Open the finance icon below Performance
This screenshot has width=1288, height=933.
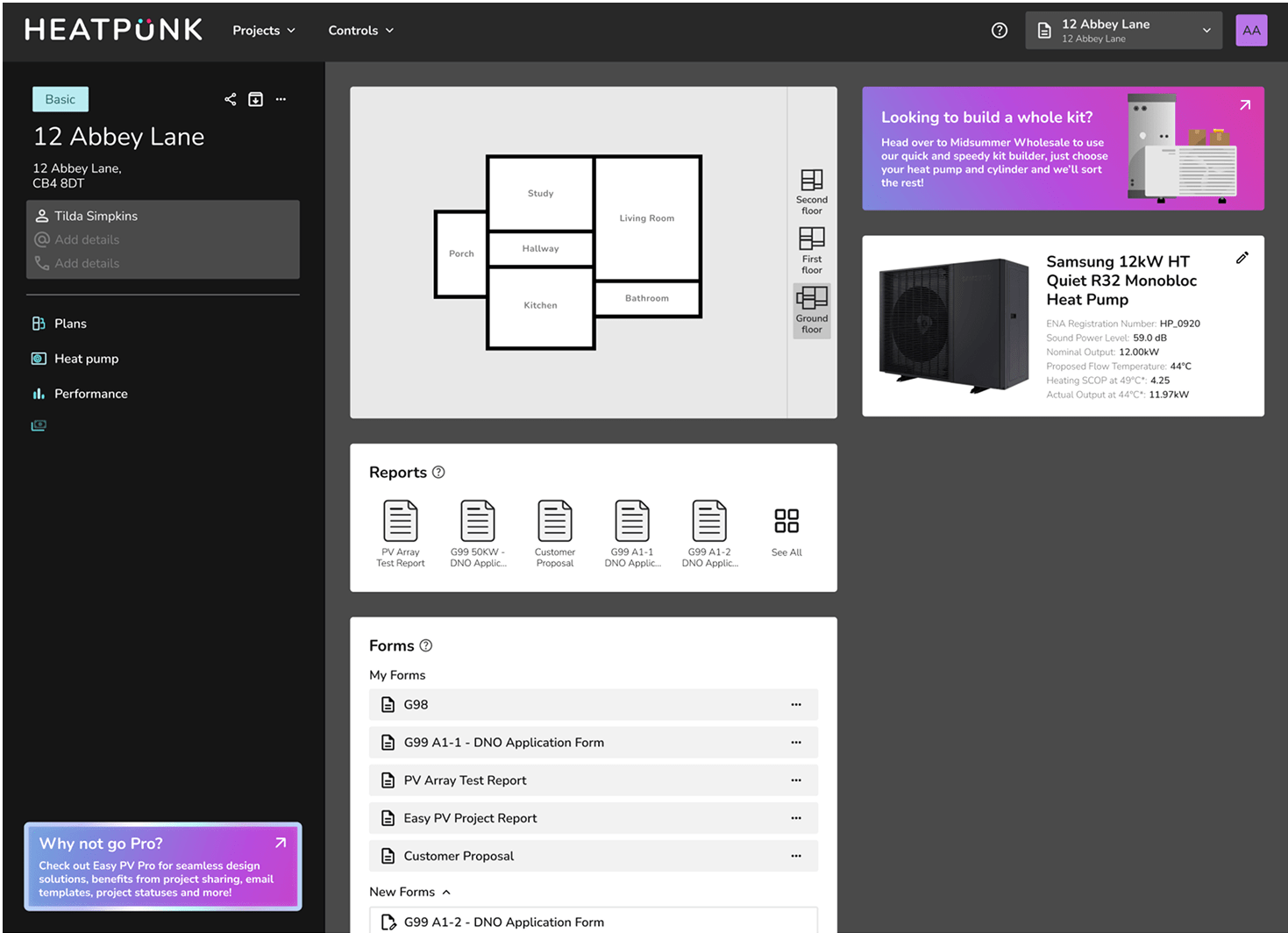click(39, 425)
